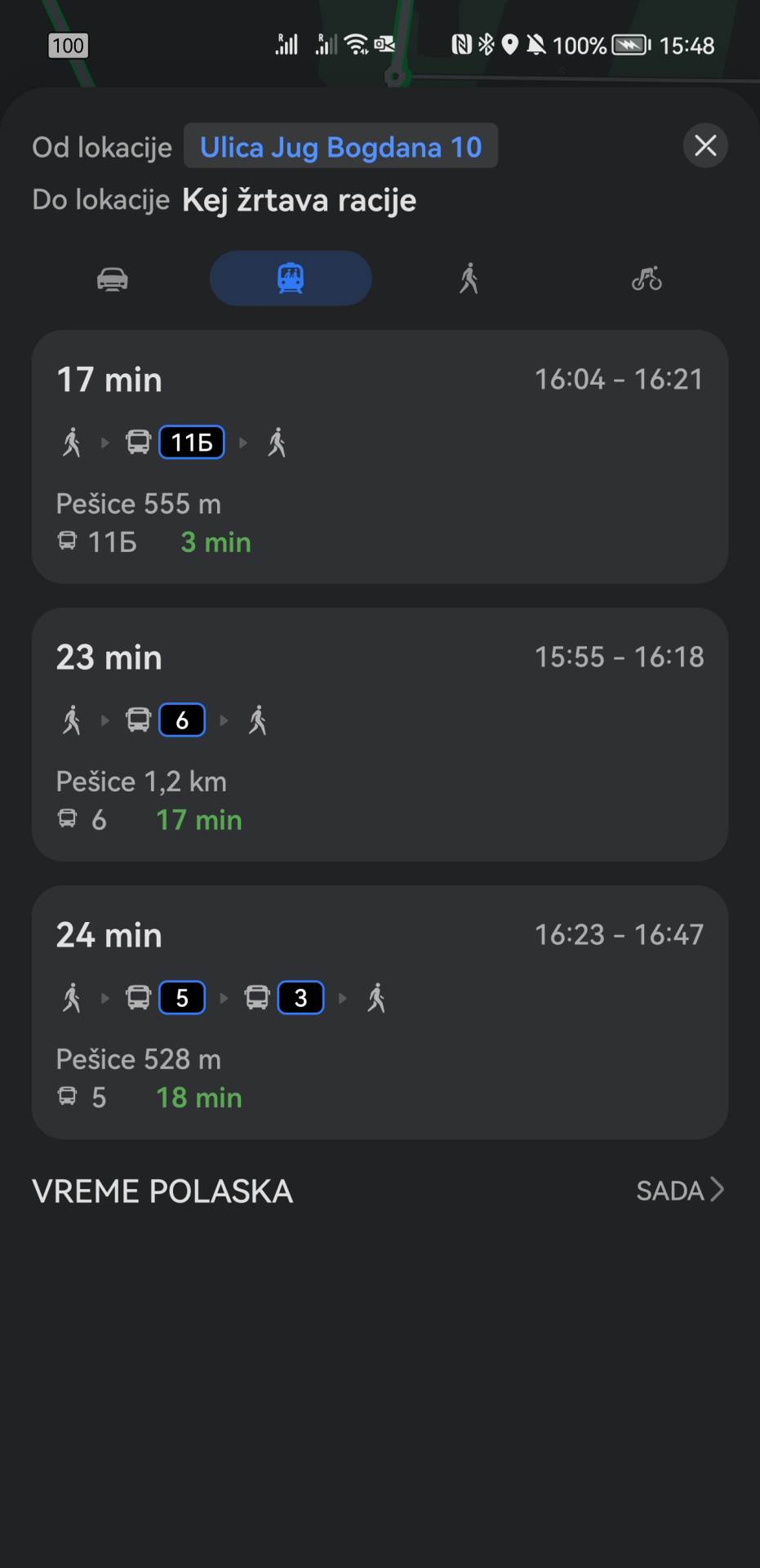Tap the bus line 6 badge
Screen dimensions: 760x1568
click(182, 720)
